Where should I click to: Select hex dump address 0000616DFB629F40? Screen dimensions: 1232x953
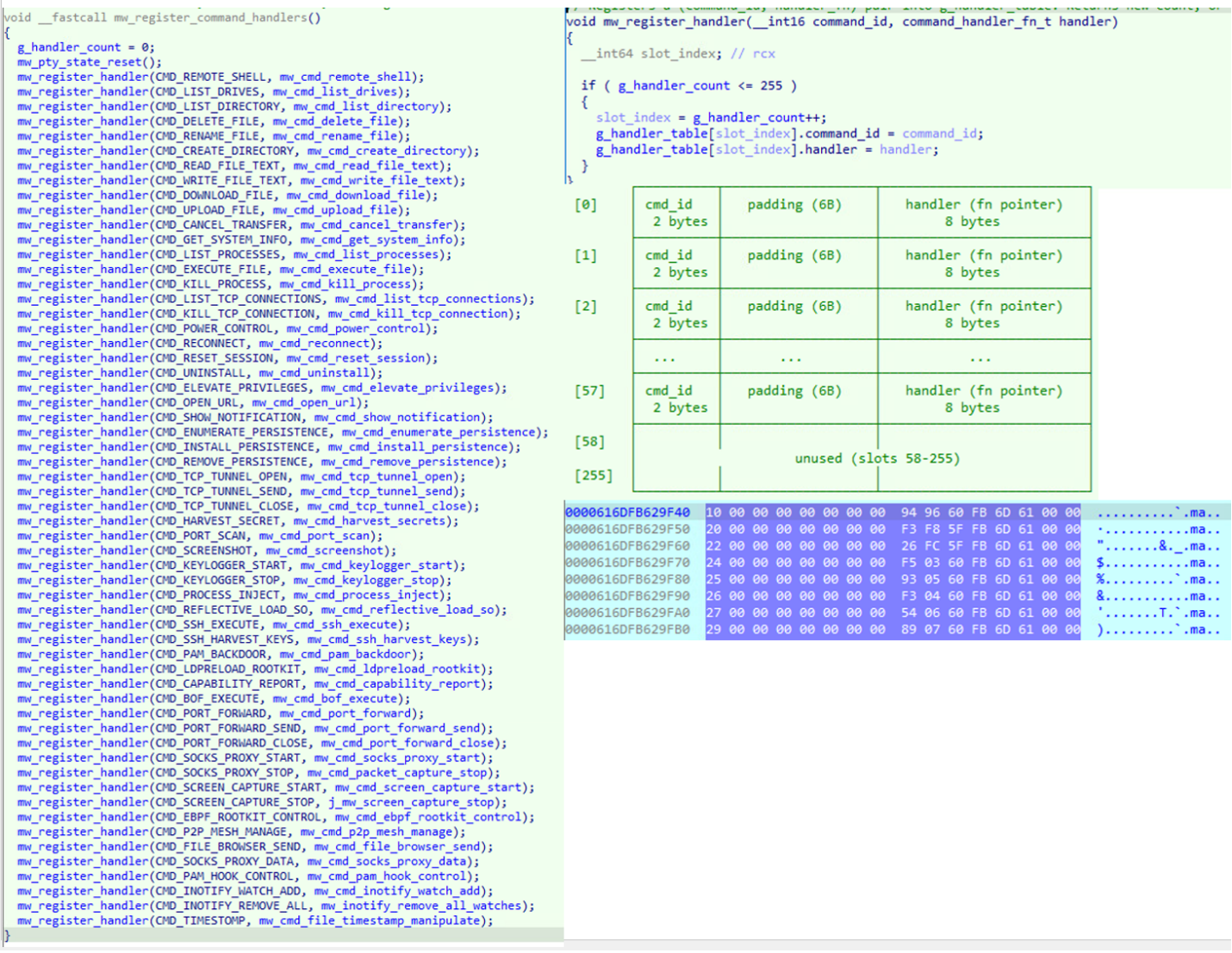click(x=627, y=513)
